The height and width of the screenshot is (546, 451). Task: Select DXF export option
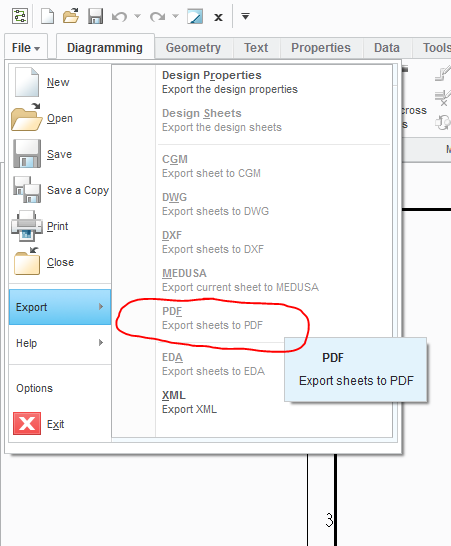tap(274, 242)
